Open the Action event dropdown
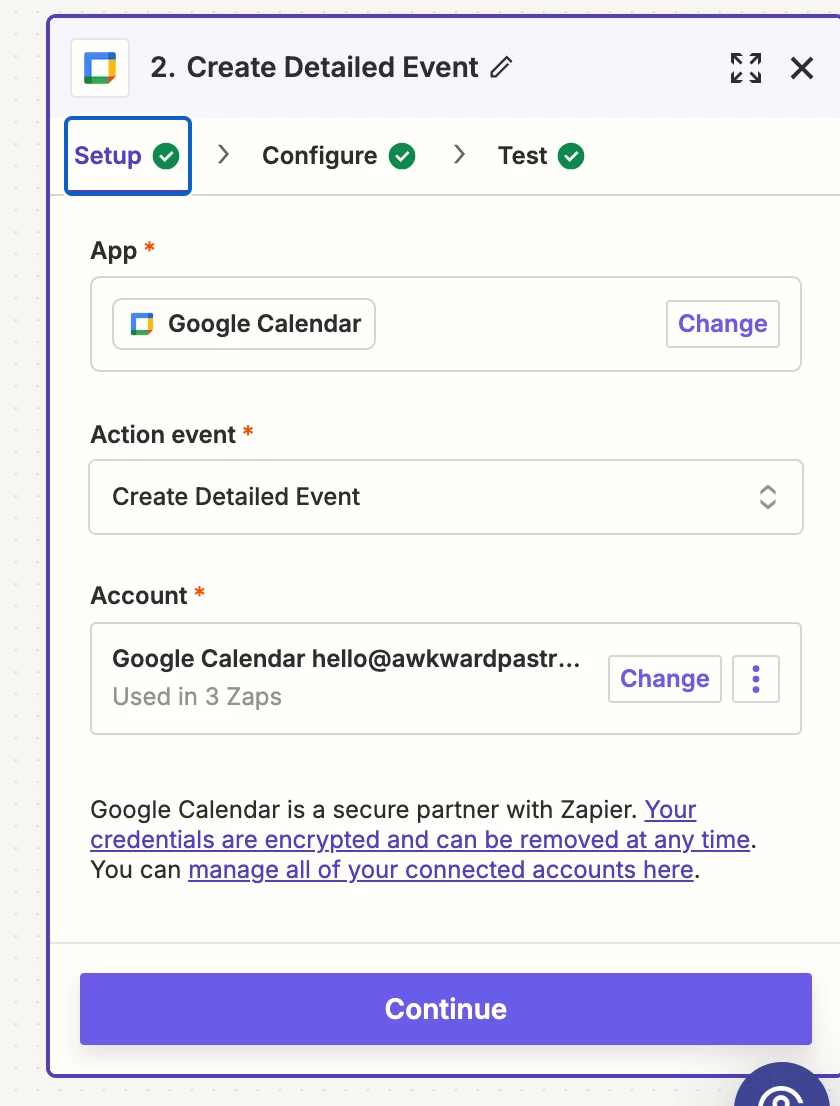 [x=445, y=497]
